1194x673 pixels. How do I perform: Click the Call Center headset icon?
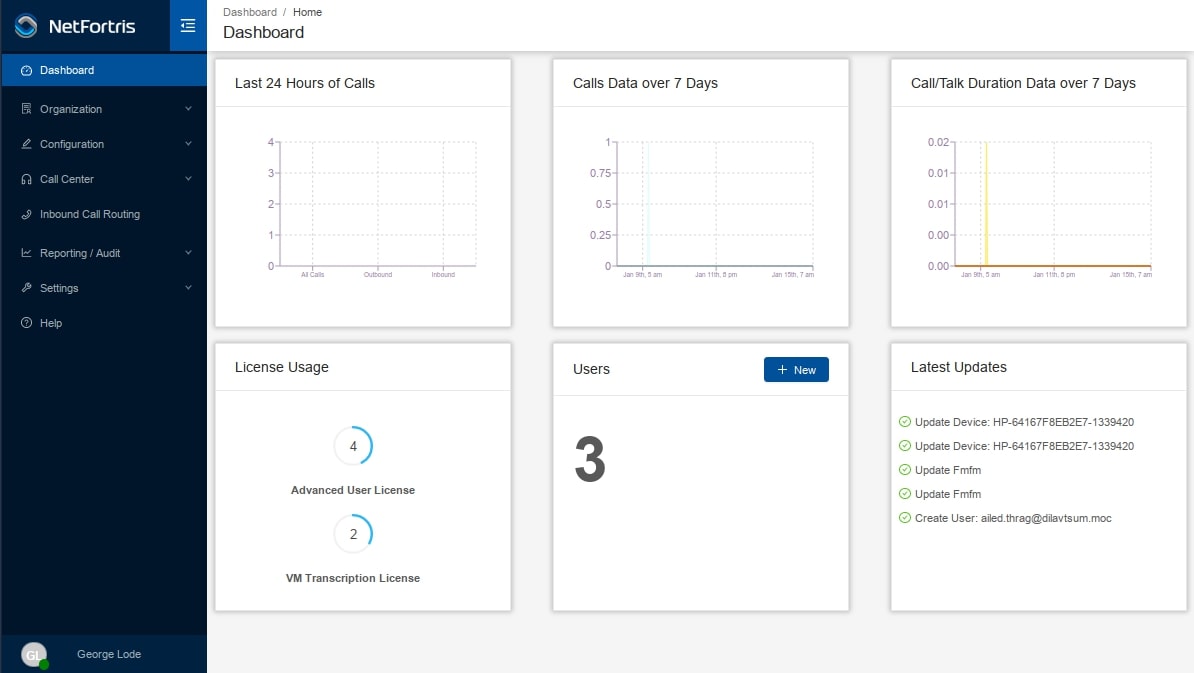coord(27,179)
